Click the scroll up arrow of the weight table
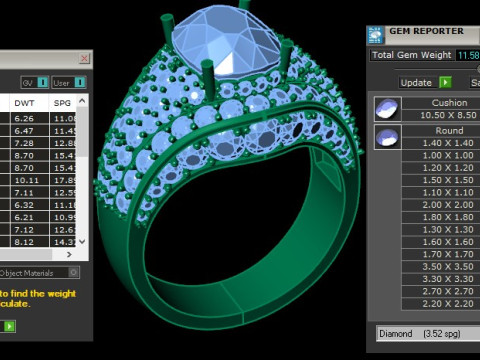The image size is (480, 360). click(x=82, y=101)
